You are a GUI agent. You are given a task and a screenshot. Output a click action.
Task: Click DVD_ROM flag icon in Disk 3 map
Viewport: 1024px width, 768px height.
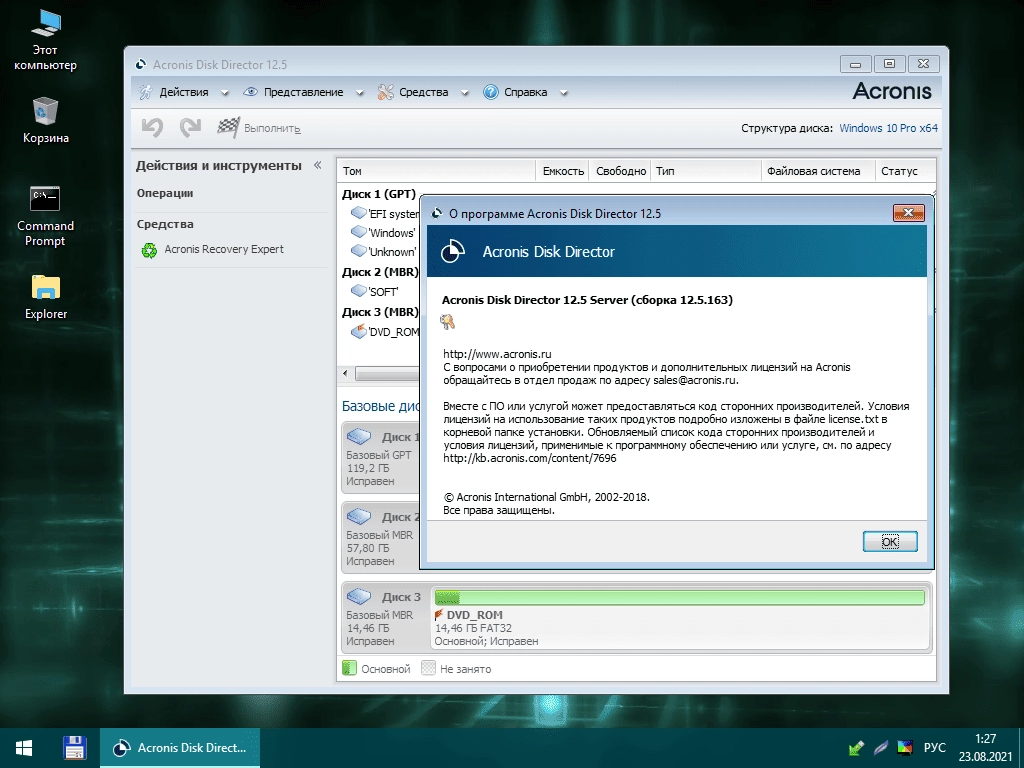439,615
